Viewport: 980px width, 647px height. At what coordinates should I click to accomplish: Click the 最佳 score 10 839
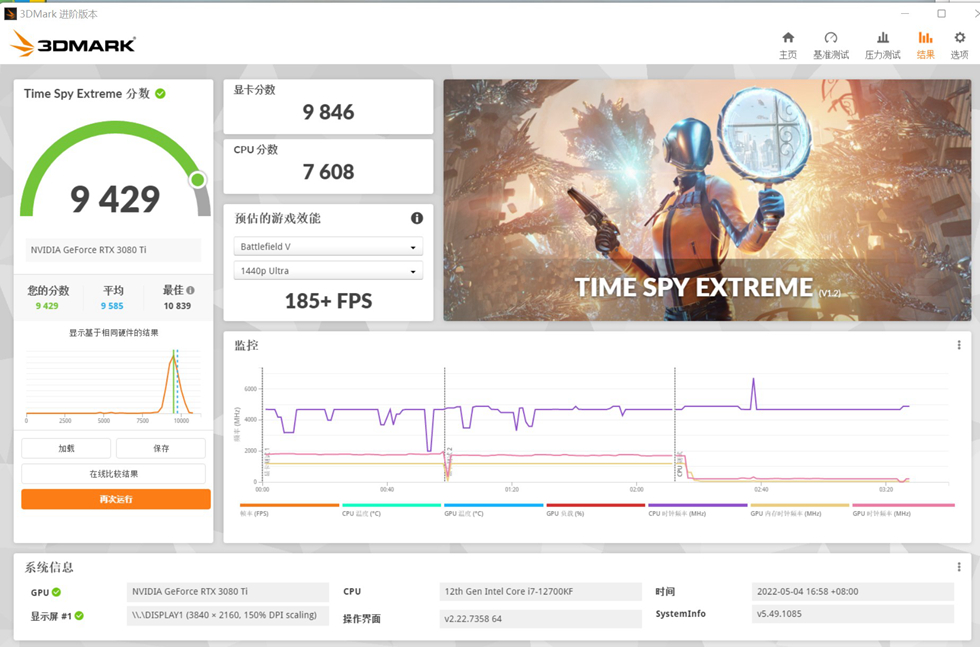pyautogui.click(x=177, y=306)
